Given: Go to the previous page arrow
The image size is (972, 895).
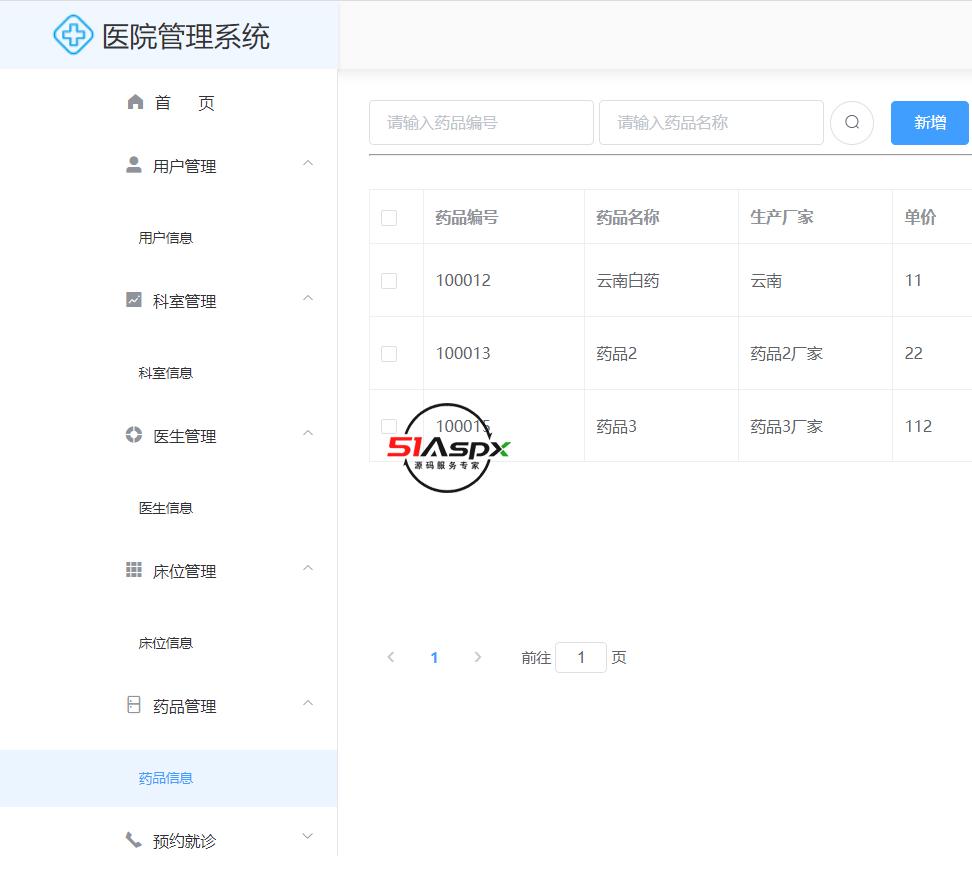Looking at the screenshot, I should [391, 657].
